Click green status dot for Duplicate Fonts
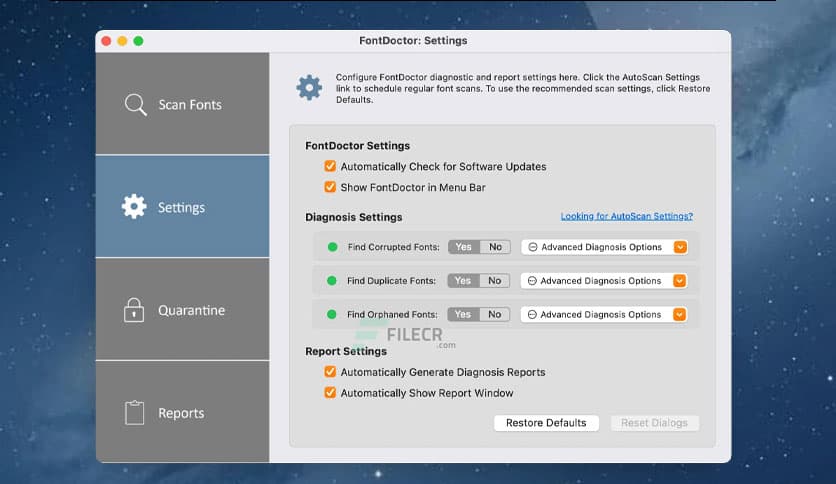The image size is (836, 484). 332,280
